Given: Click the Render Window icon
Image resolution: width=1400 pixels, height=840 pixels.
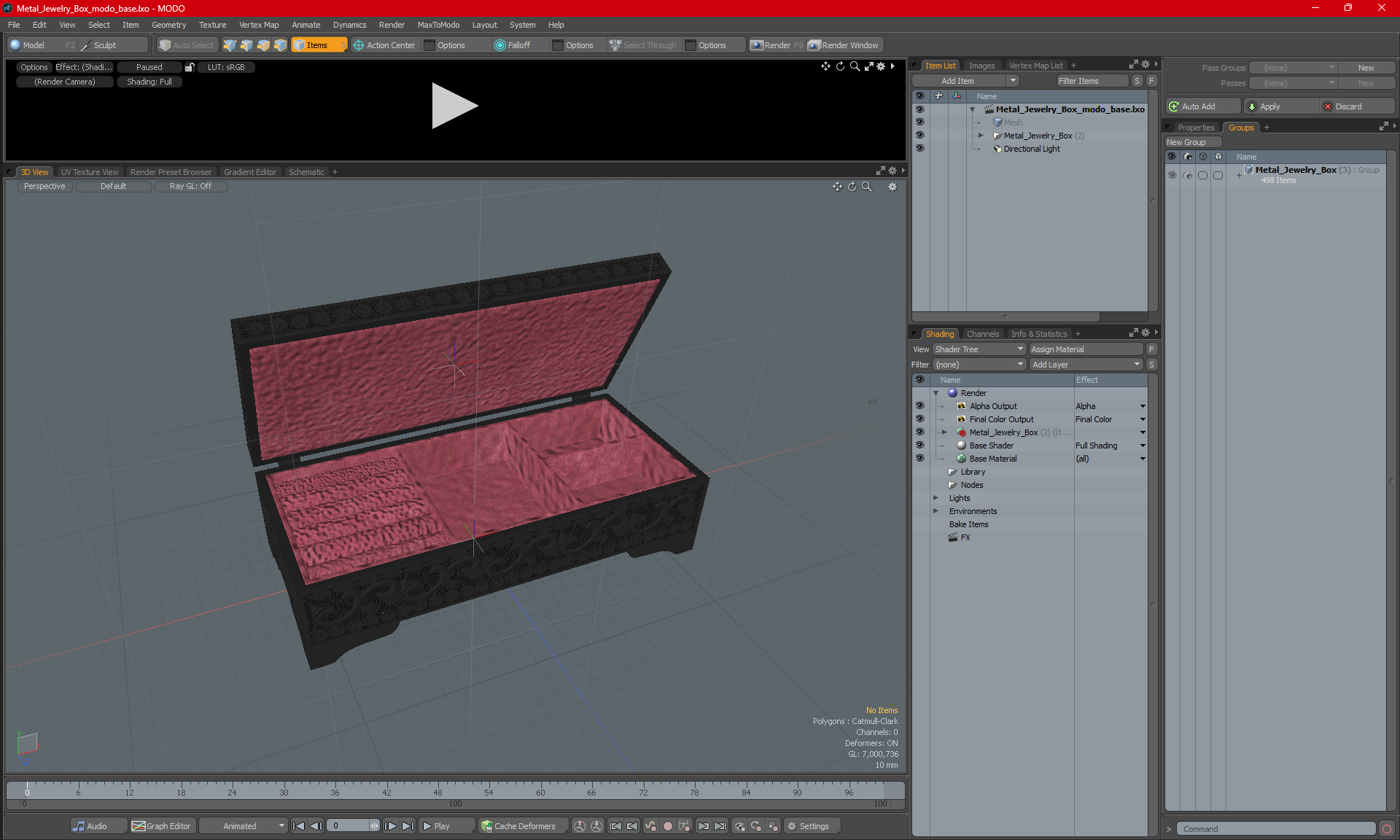Looking at the screenshot, I should pyautogui.click(x=814, y=45).
